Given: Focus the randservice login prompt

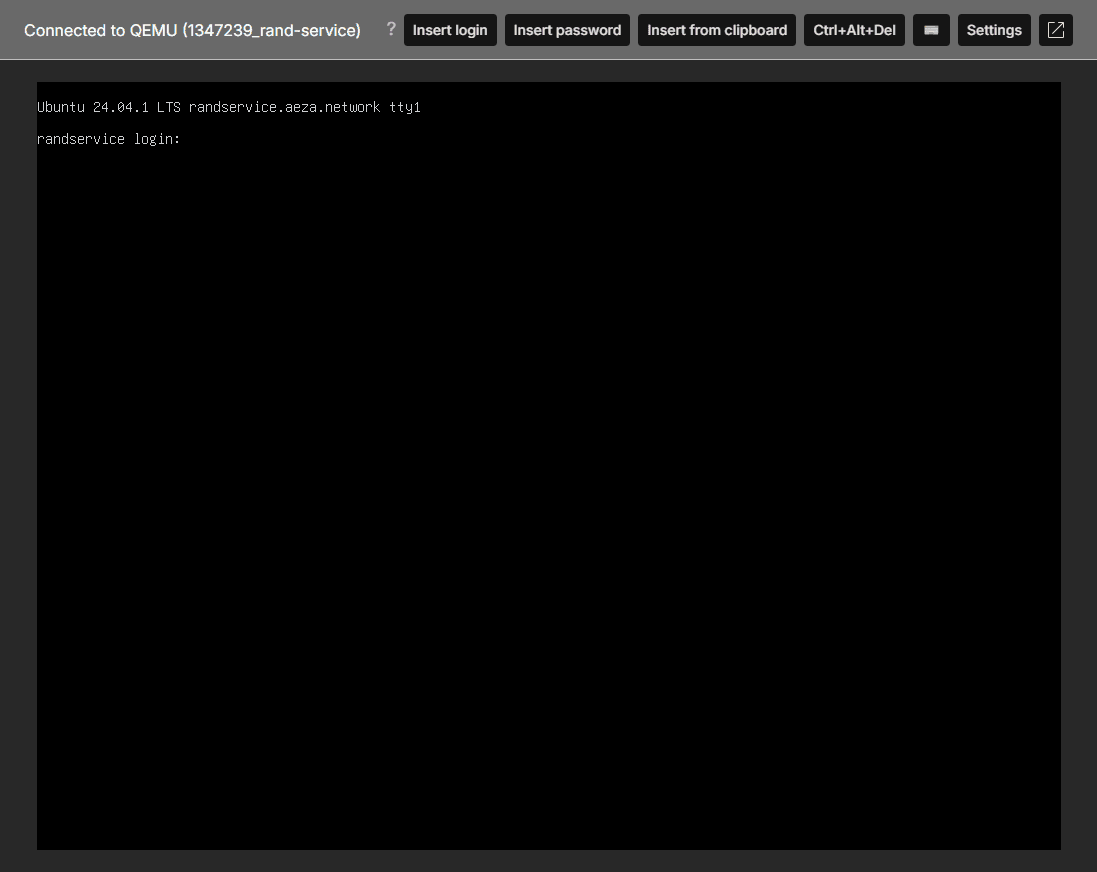Looking at the screenshot, I should (108, 139).
